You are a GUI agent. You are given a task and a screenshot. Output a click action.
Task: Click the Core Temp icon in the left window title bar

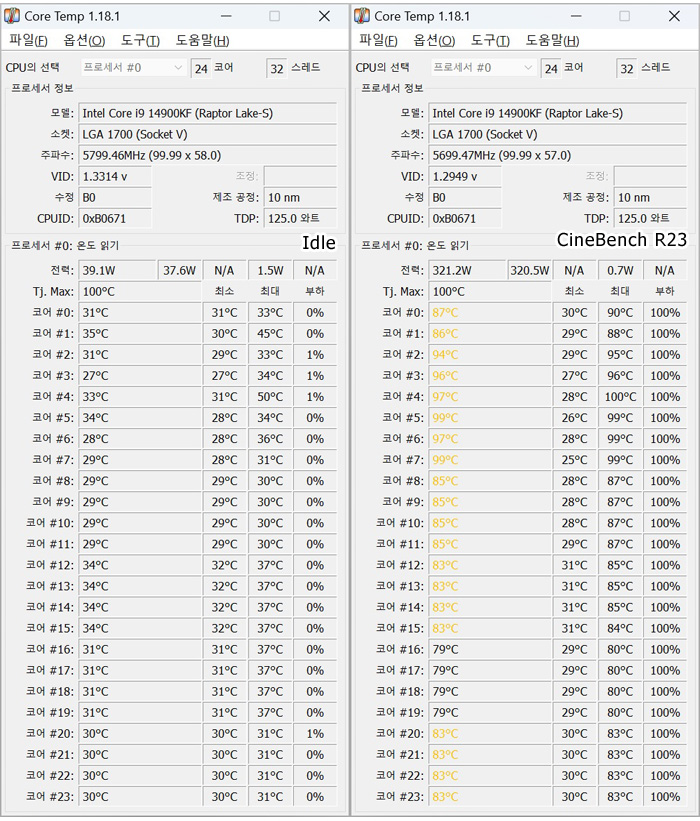pyautogui.click(x=12, y=16)
